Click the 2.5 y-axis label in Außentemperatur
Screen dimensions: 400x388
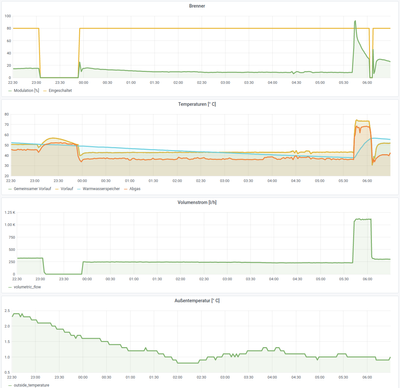click(x=7, y=311)
